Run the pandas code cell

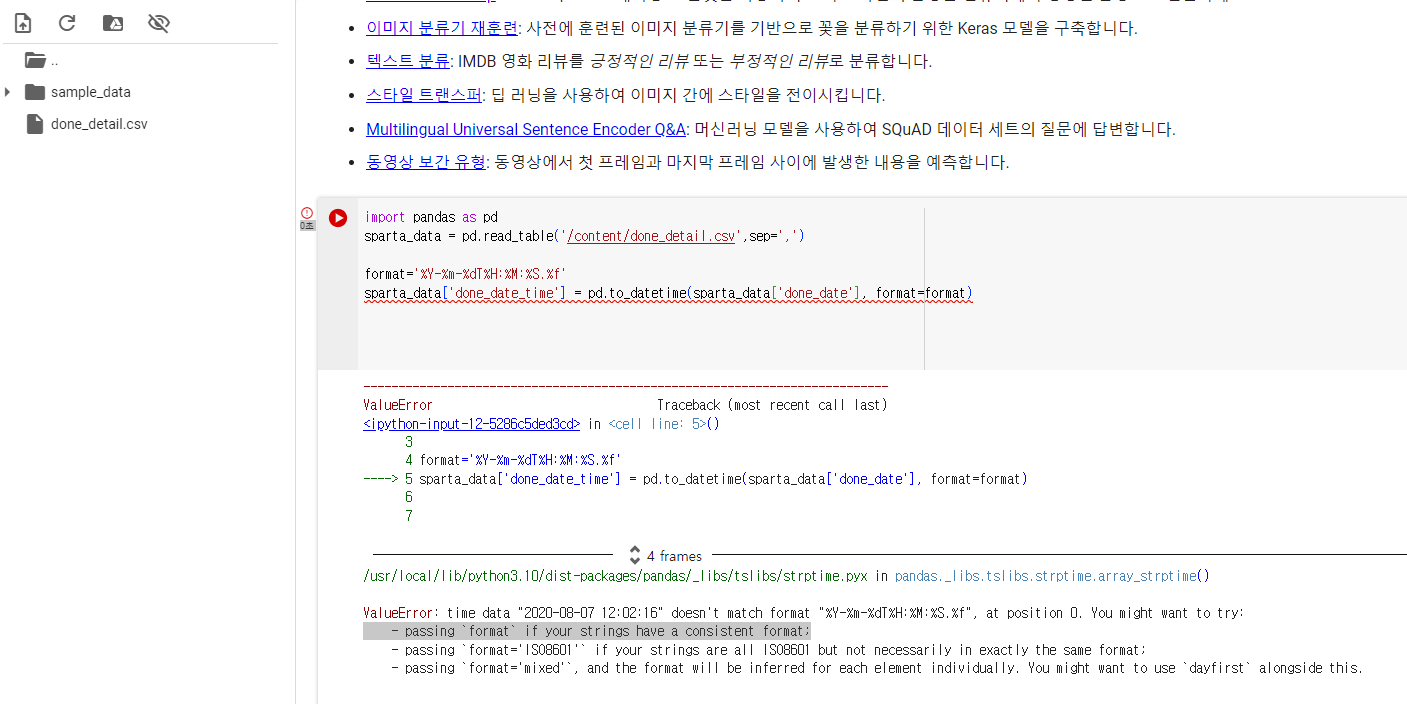click(338, 218)
